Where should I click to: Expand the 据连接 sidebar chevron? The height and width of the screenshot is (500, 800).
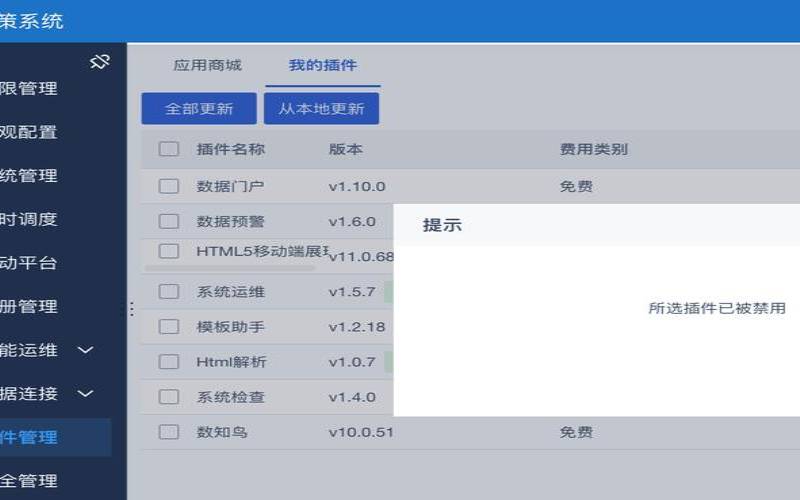point(85,393)
